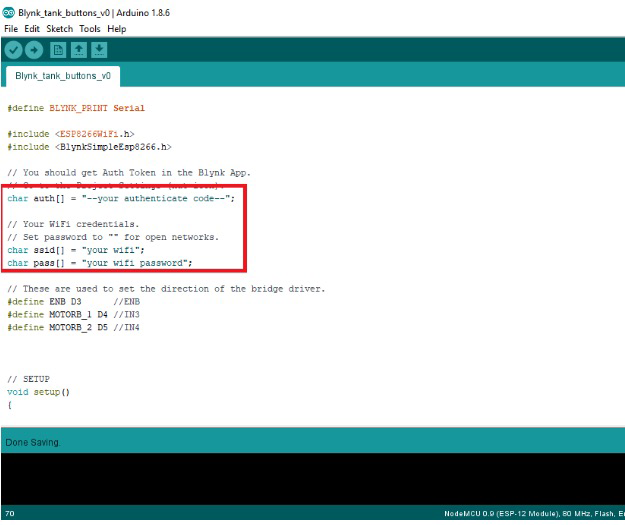The width and height of the screenshot is (625, 525).
Task: Show the Help menu
Action: click(117, 29)
